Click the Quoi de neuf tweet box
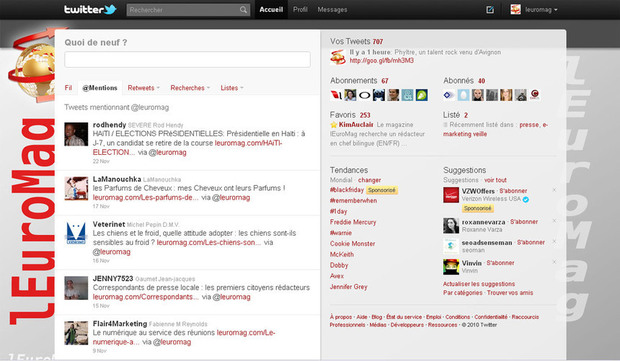620x361 pixels. 187,60
